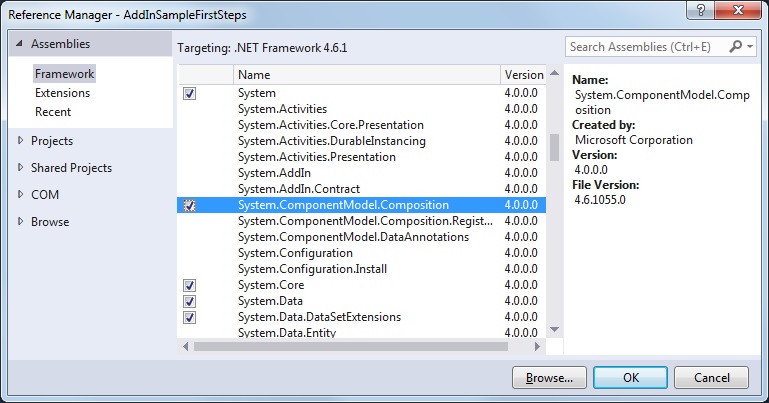
Task: Select the Recent category
Action: pos(53,112)
